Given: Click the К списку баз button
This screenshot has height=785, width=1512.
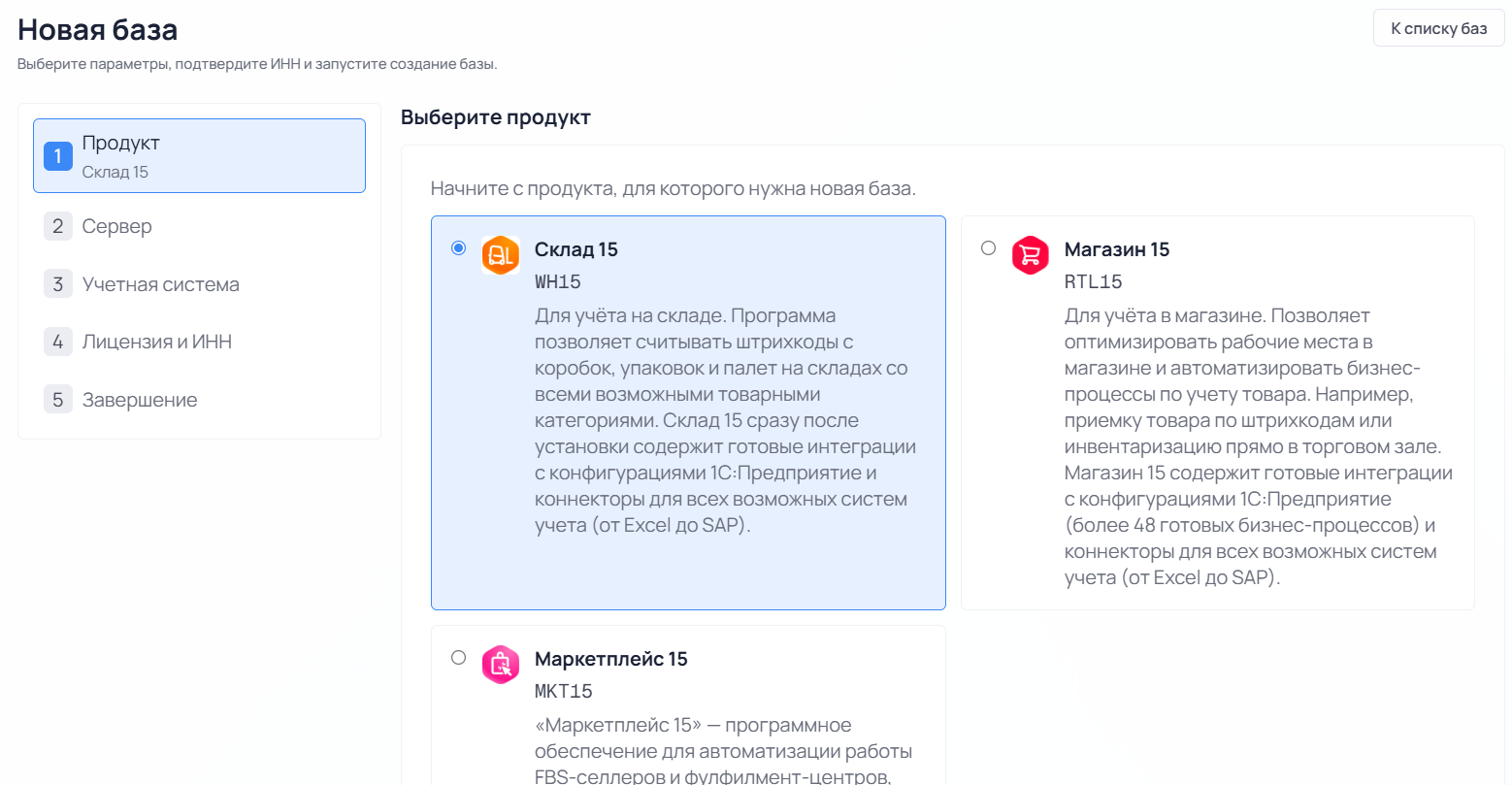Looking at the screenshot, I should [1438, 28].
